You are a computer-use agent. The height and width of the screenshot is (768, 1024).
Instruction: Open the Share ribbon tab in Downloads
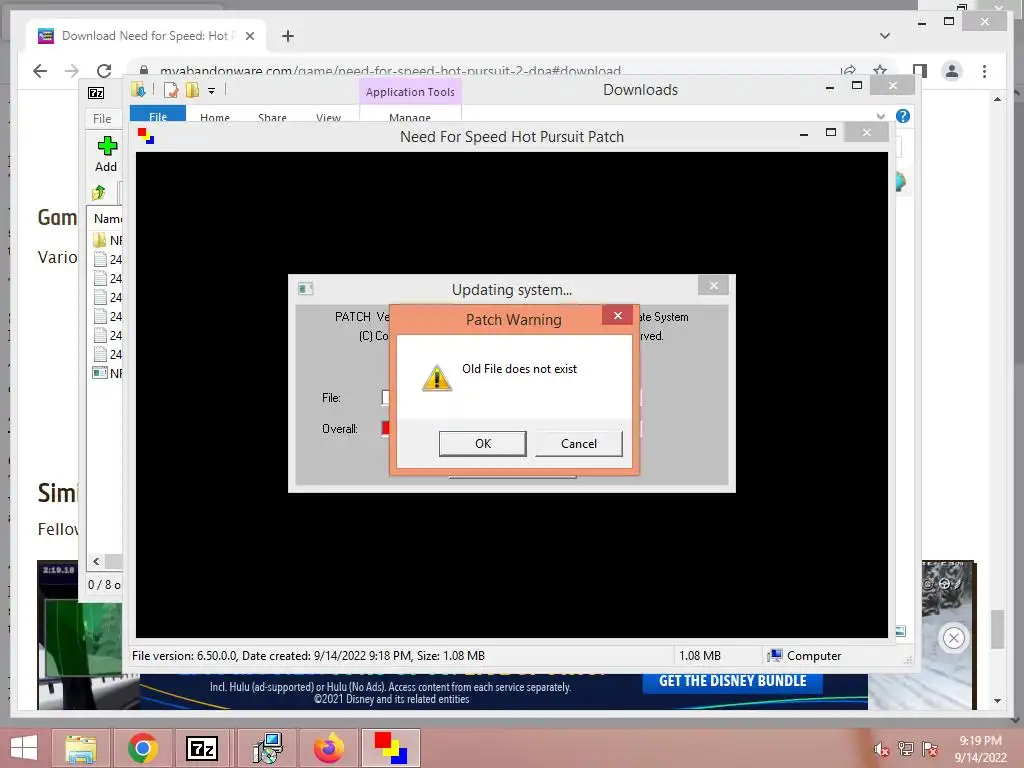(272, 118)
